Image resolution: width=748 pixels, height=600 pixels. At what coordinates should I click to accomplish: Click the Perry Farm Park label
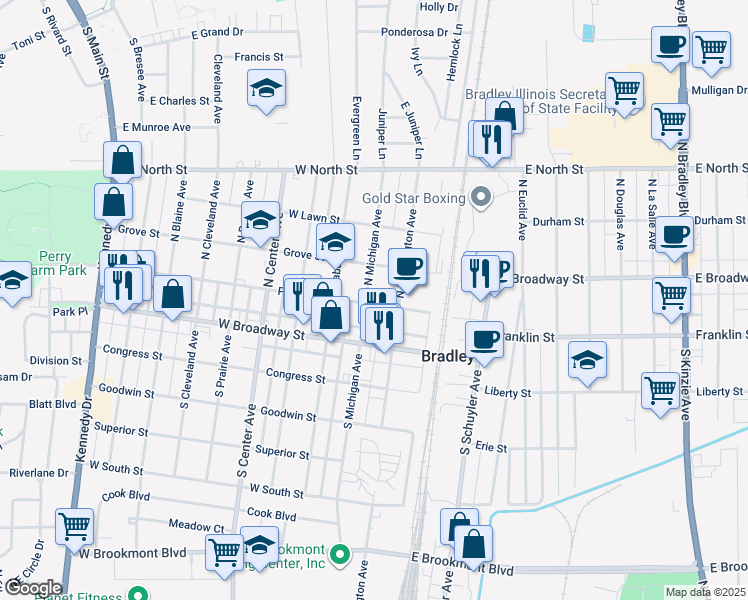pyautogui.click(x=58, y=263)
